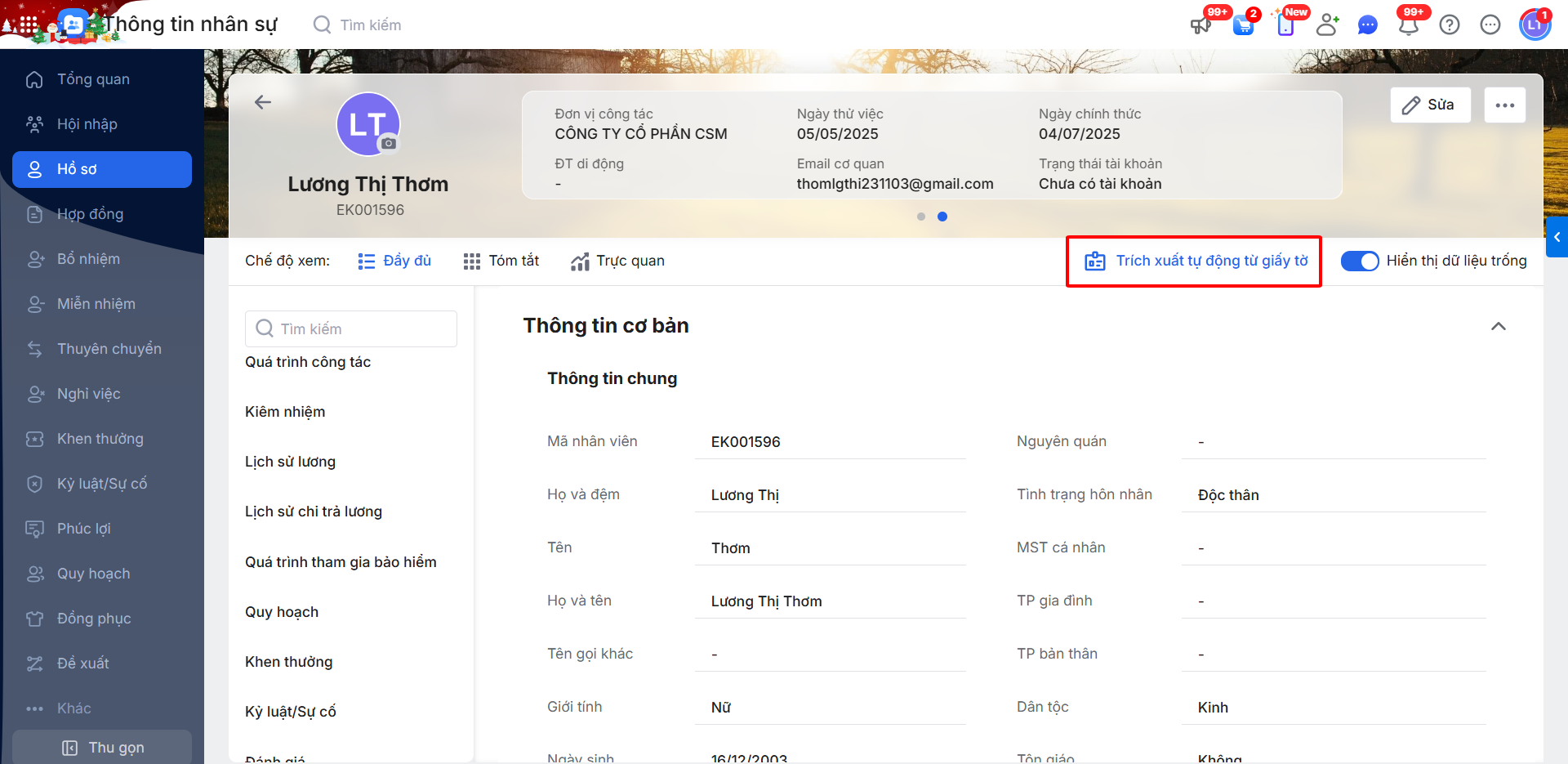Select the first carousel dot

click(x=921, y=217)
